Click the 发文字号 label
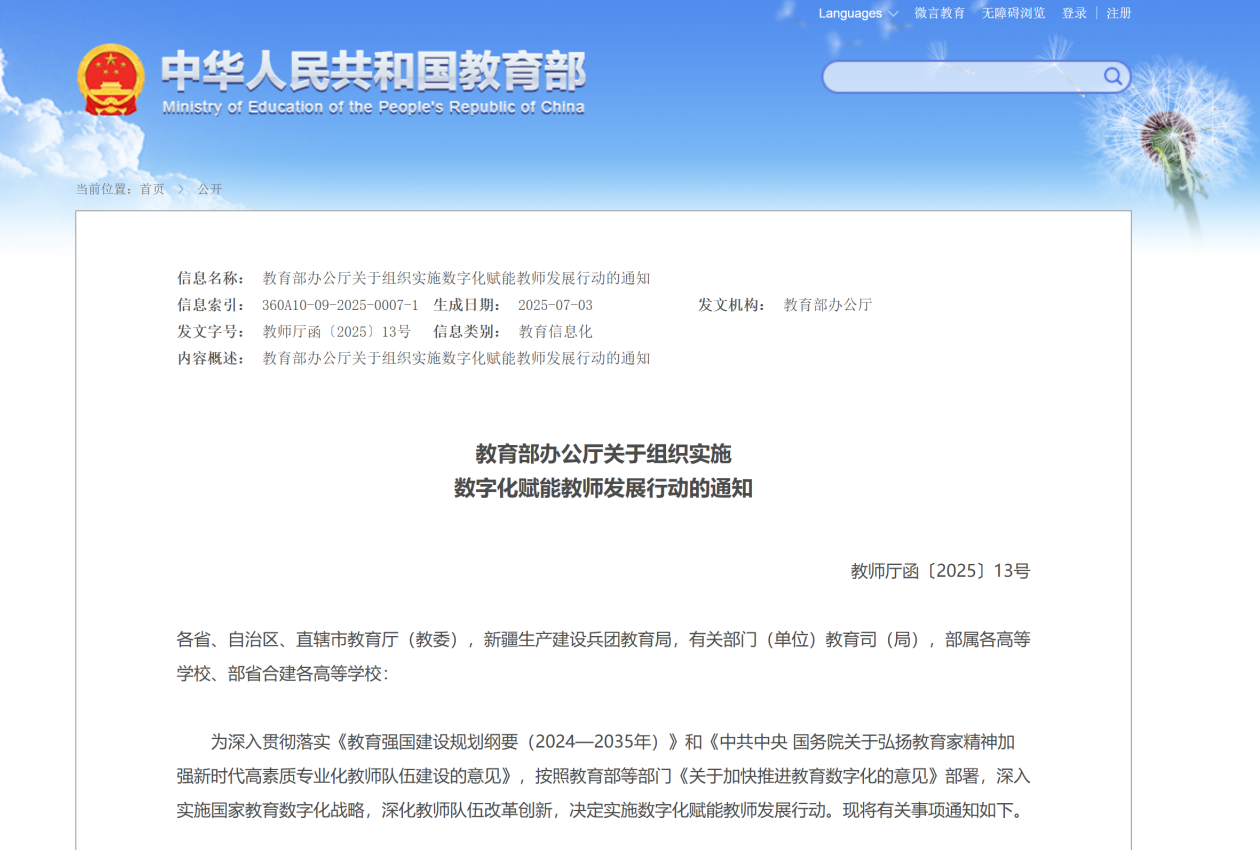 coord(211,331)
